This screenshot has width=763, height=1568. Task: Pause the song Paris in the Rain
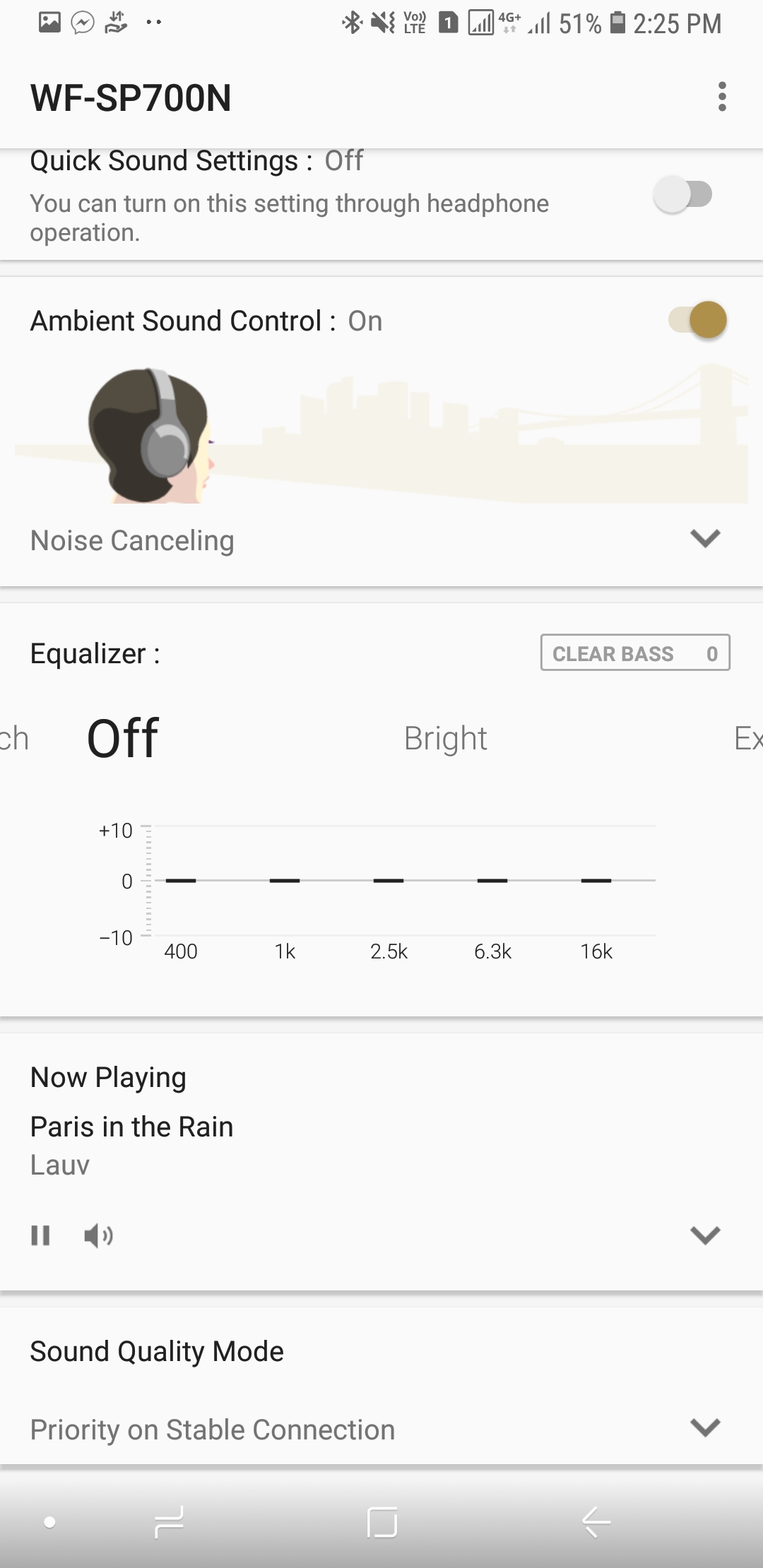tap(40, 1235)
